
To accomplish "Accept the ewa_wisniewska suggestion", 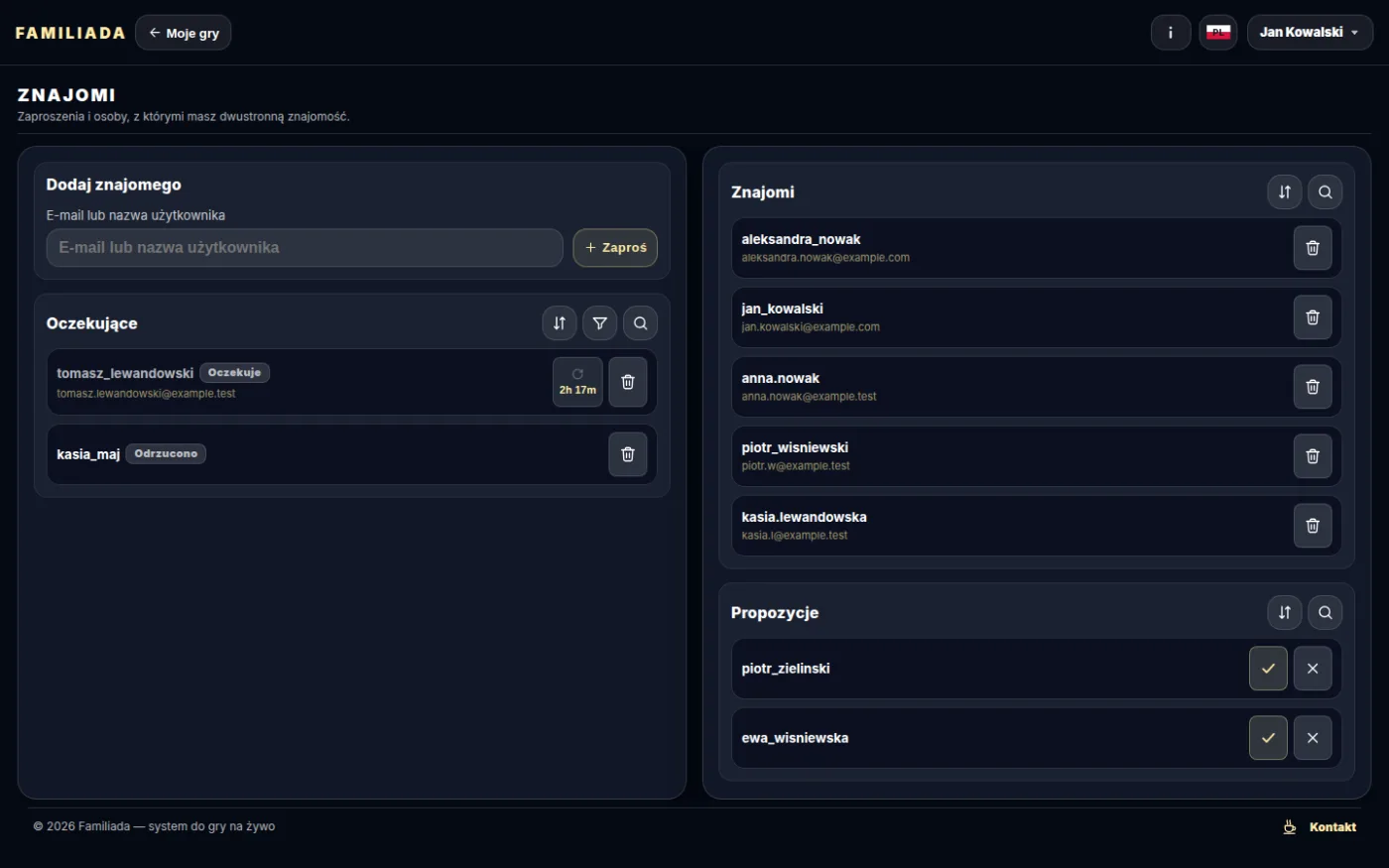I will point(1268,738).
